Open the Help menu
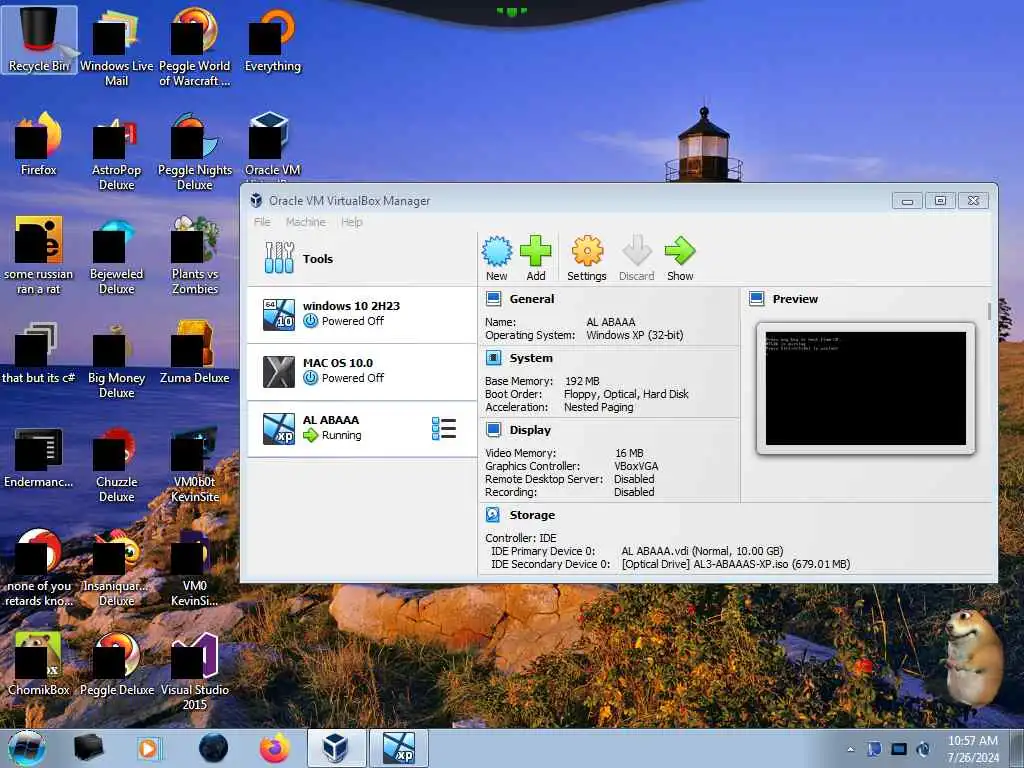The height and width of the screenshot is (768, 1024). [351, 222]
